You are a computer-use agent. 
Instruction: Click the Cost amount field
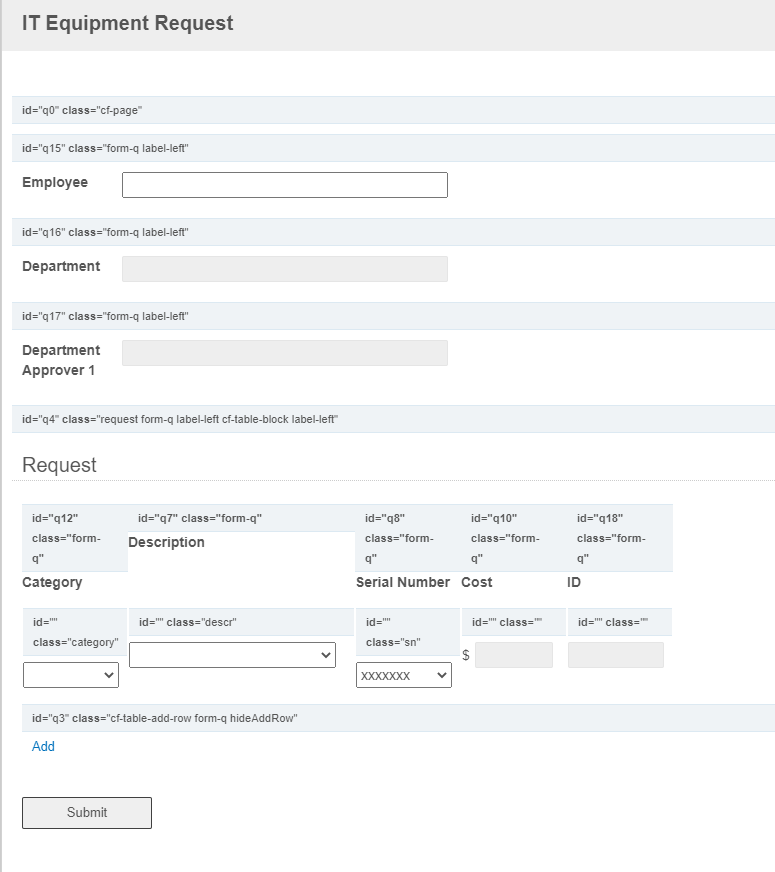pyautogui.click(x=514, y=655)
